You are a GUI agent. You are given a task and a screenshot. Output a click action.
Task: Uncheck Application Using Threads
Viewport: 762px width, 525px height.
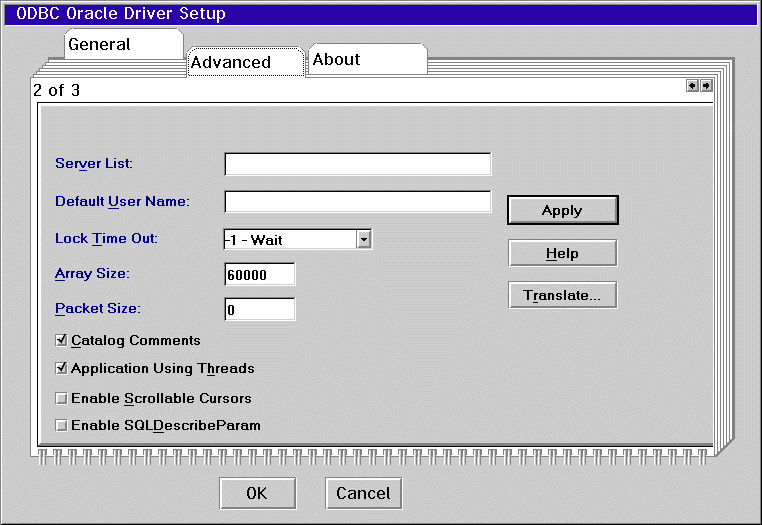(62, 368)
